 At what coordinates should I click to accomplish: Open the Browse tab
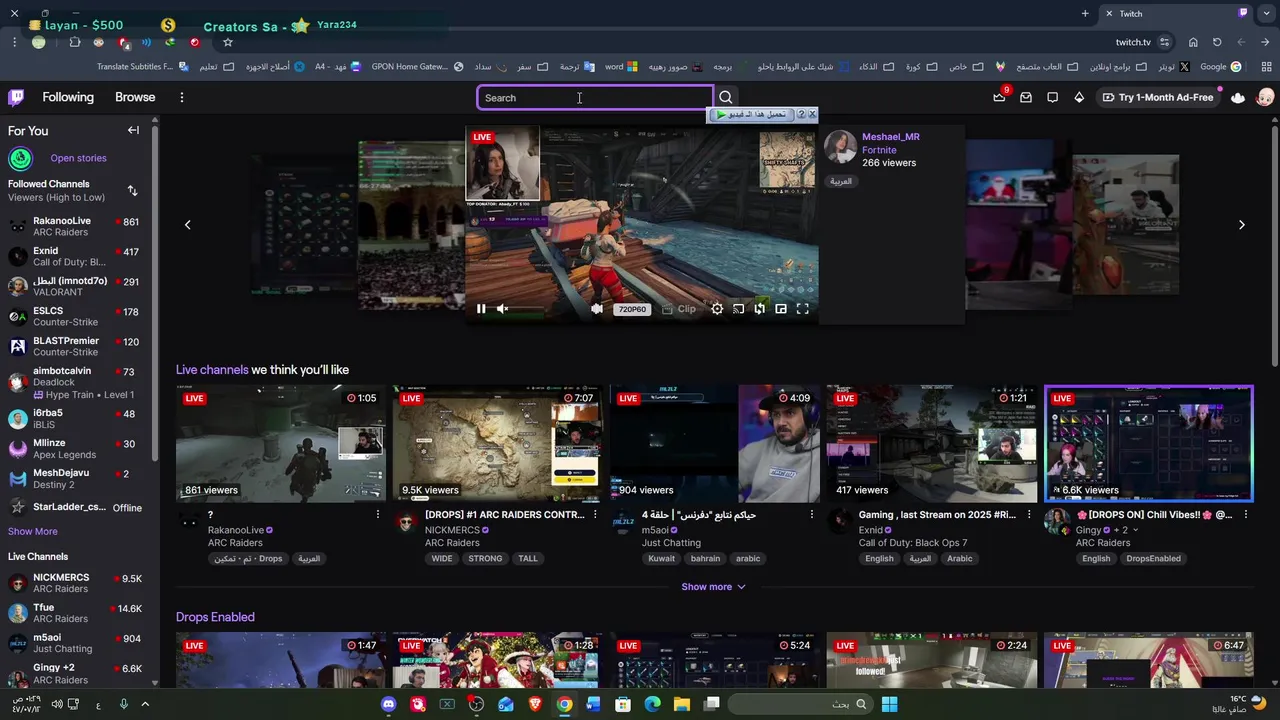pyautogui.click(x=135, y=97)
